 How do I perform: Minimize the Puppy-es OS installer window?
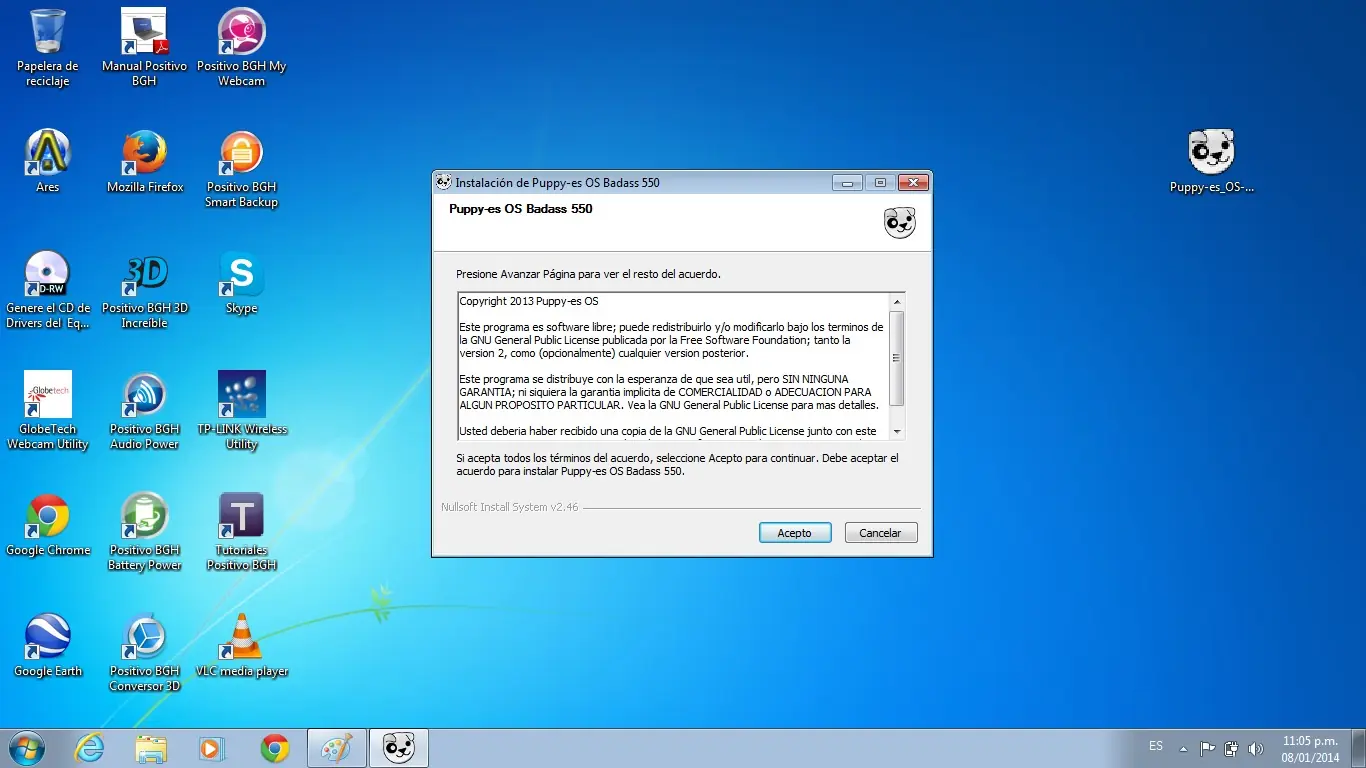[x=848, y=183]
